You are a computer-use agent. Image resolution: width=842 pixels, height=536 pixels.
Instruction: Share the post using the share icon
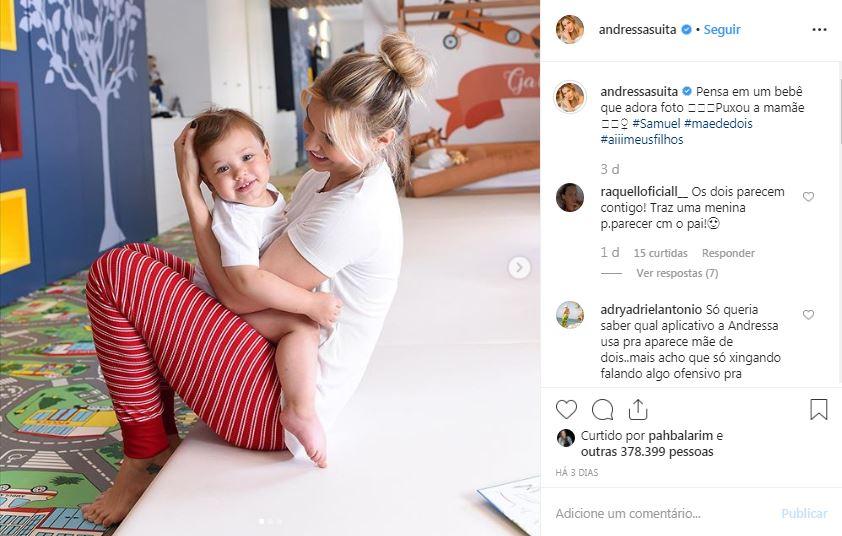(638, 410)
